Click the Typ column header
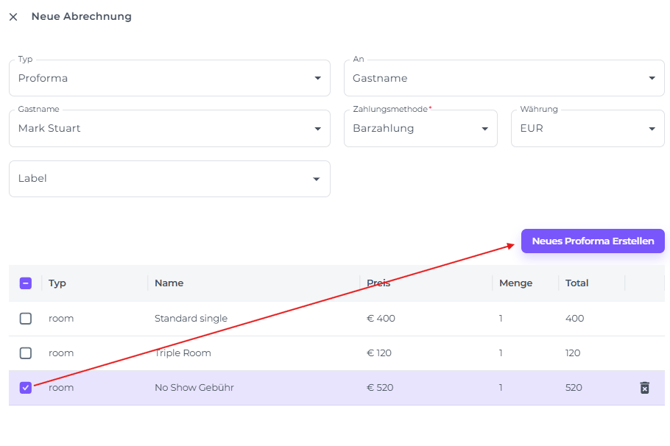 (58, 283)
